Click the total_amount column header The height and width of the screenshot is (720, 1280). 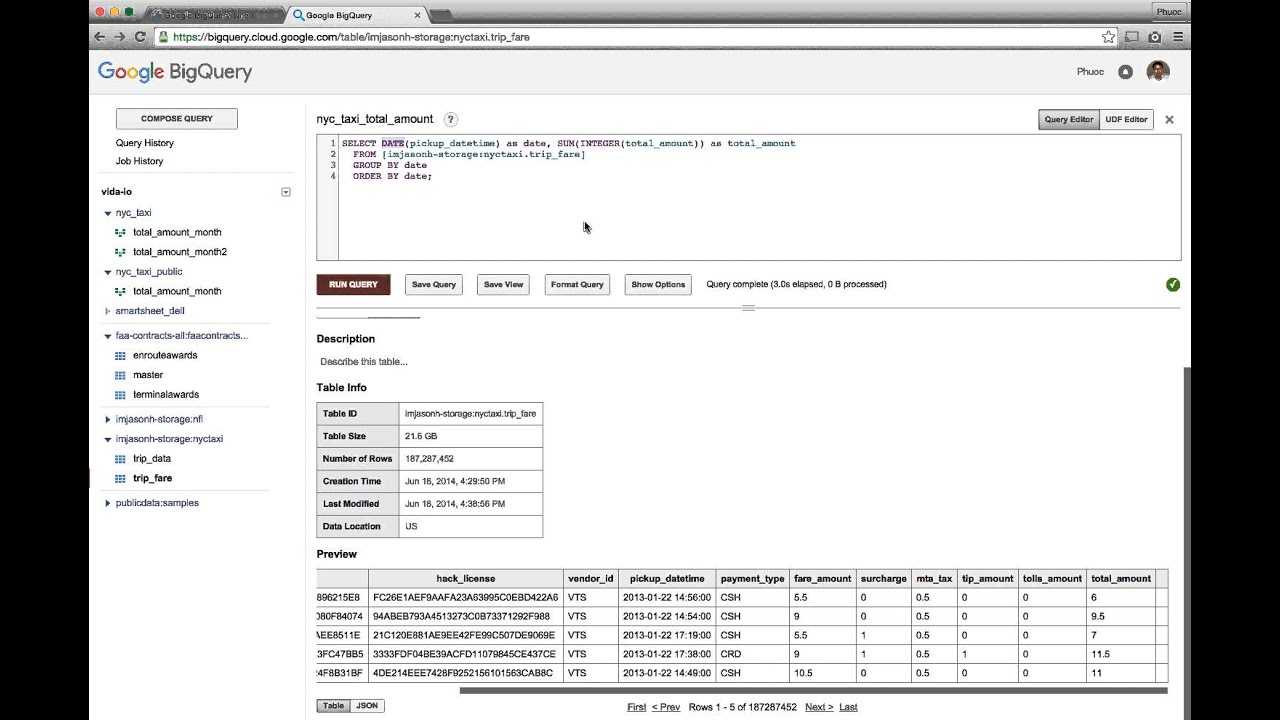tap(1121, 579)
